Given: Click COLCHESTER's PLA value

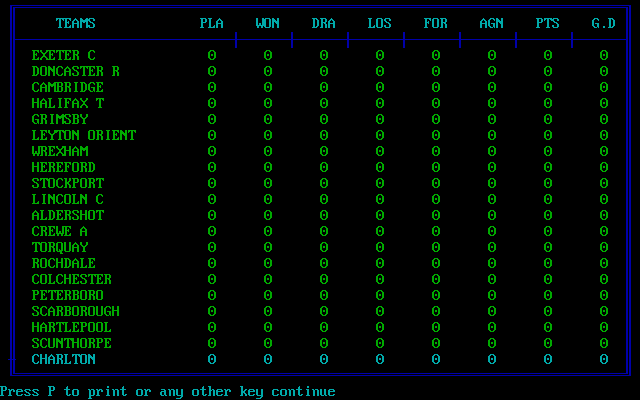Looking at the screenshot, I should [x=211, y=279].
